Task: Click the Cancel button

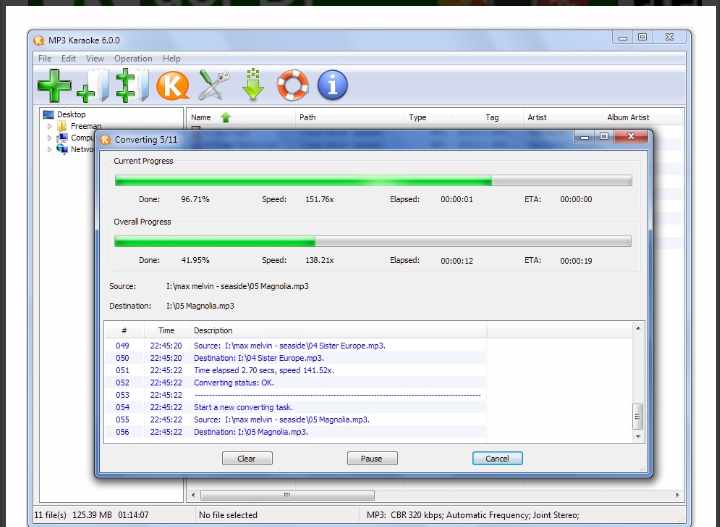Action: (497, 458)
